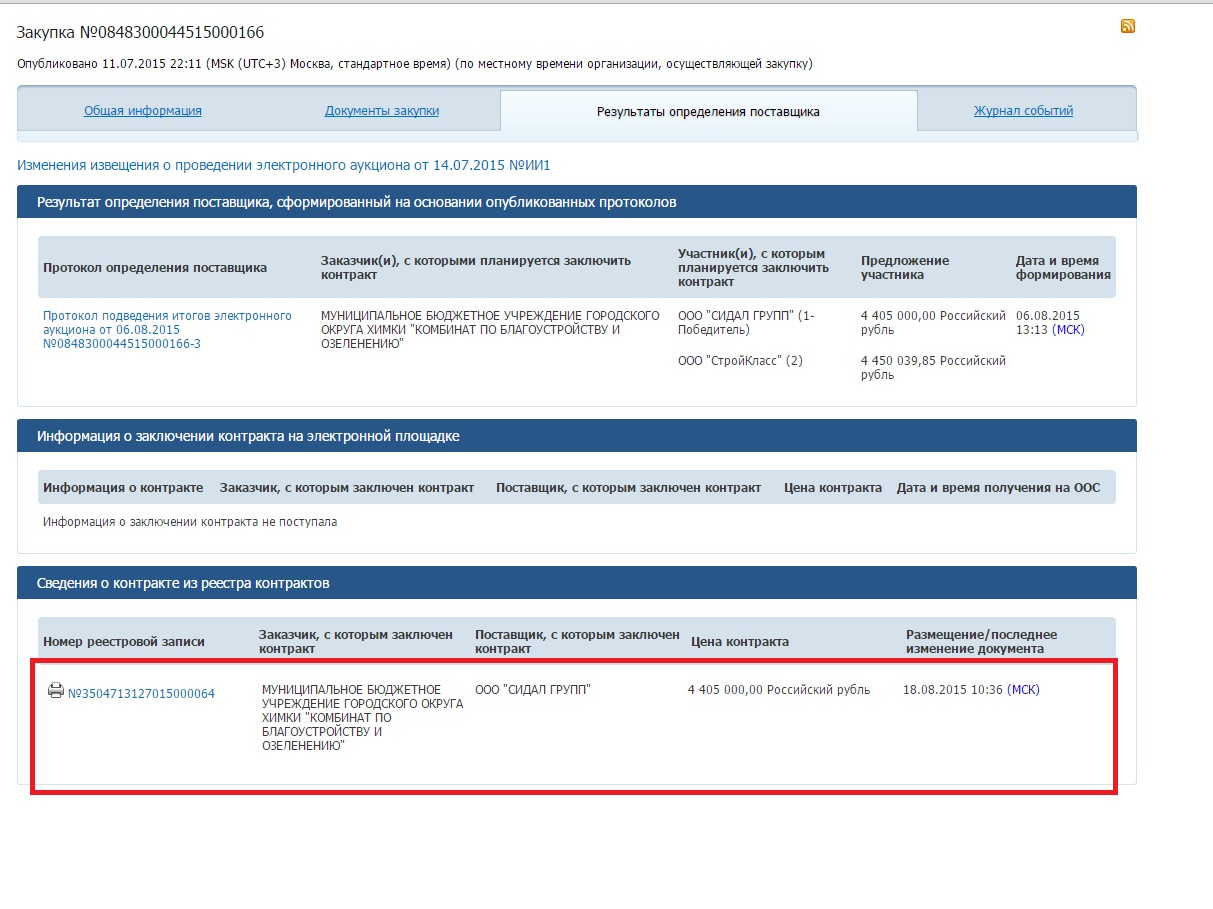This screenshot has width=1213, height=909.
Task: Click Информация о заключении контракта section header
Action: click(248, 436)
